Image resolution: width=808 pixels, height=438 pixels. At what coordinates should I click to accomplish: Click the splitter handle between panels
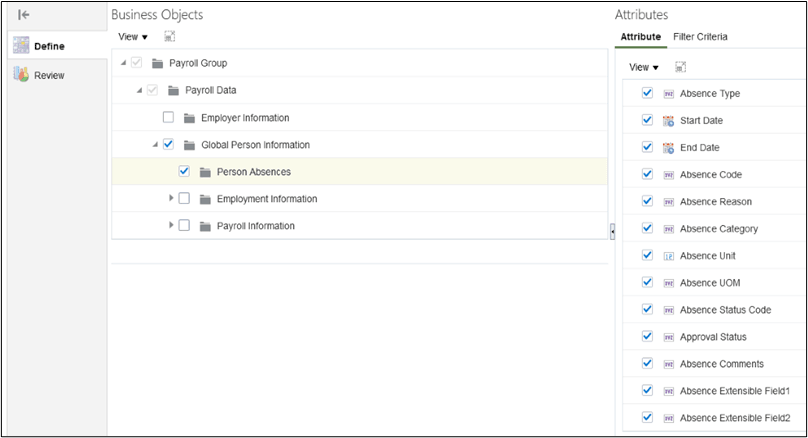(x=612, y=232)
